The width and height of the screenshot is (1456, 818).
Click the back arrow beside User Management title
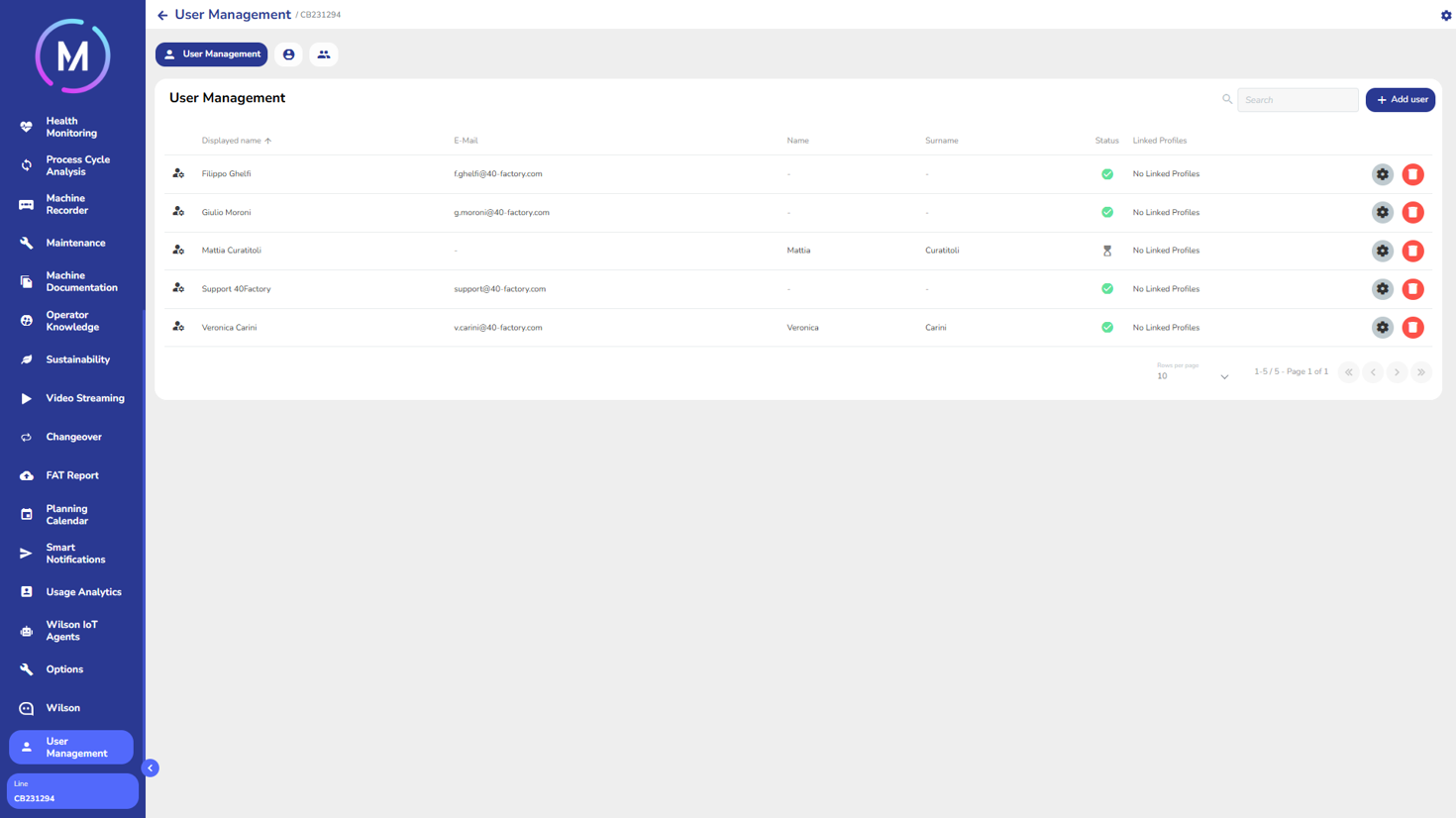tap(162, 16)
